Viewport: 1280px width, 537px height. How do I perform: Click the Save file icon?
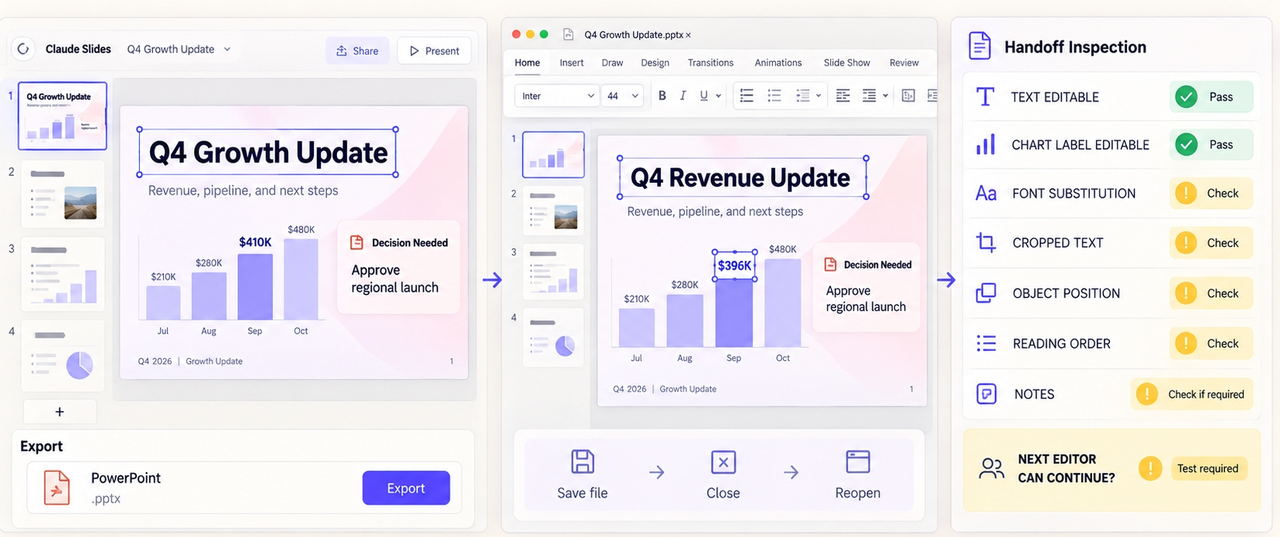tap(583, 461)
